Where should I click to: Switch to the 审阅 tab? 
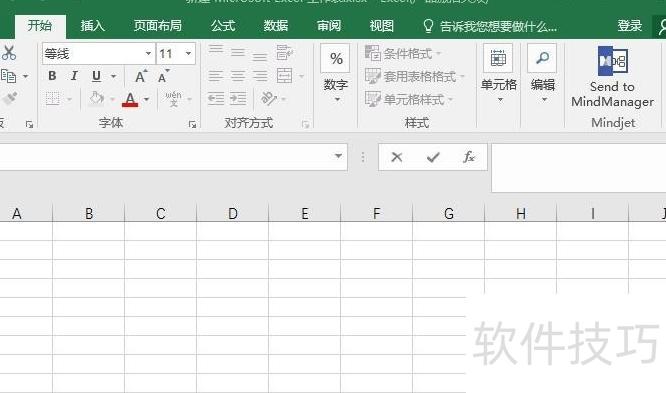329,26
